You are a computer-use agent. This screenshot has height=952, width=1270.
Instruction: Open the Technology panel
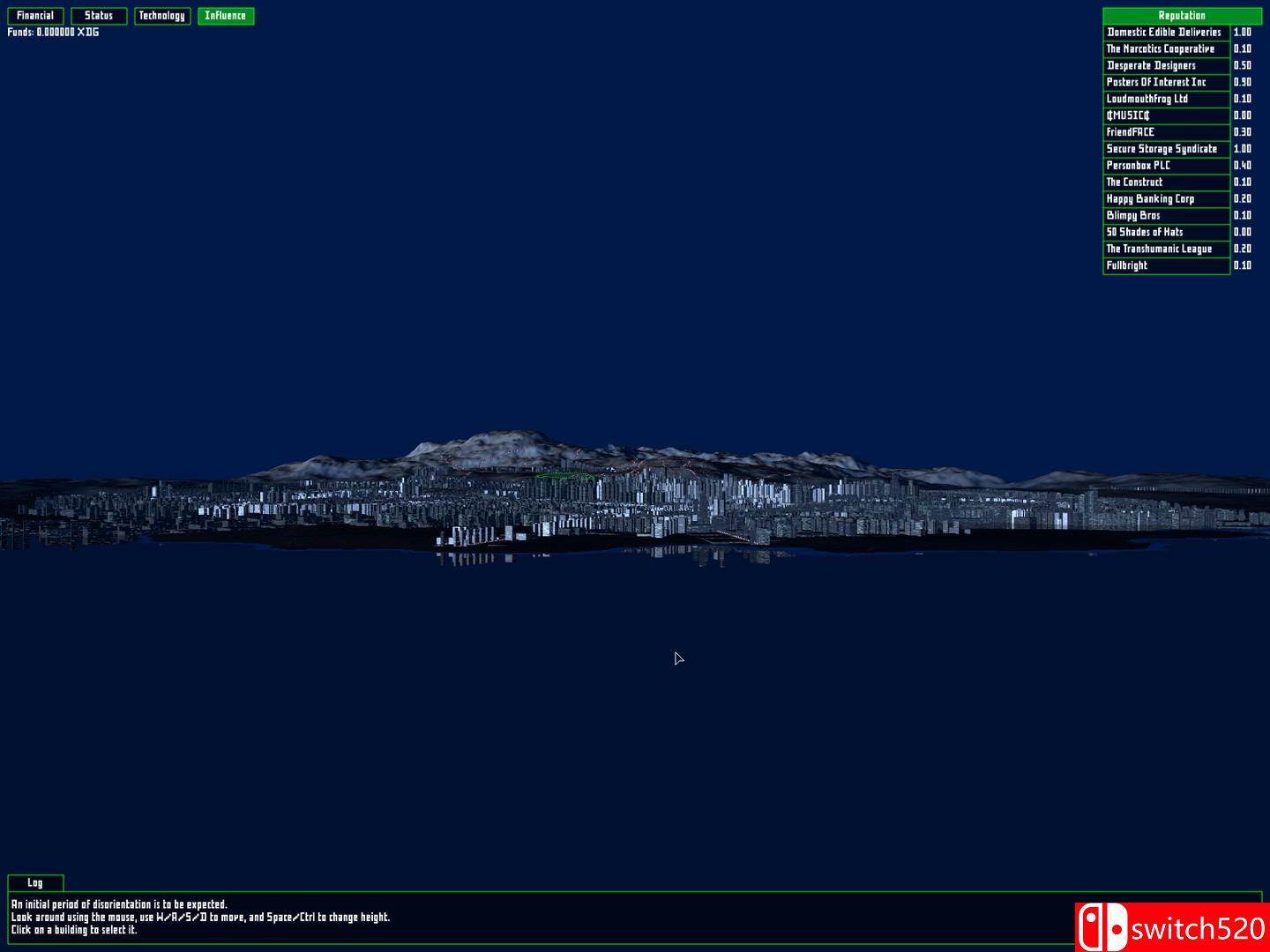(x=162, y=15)
